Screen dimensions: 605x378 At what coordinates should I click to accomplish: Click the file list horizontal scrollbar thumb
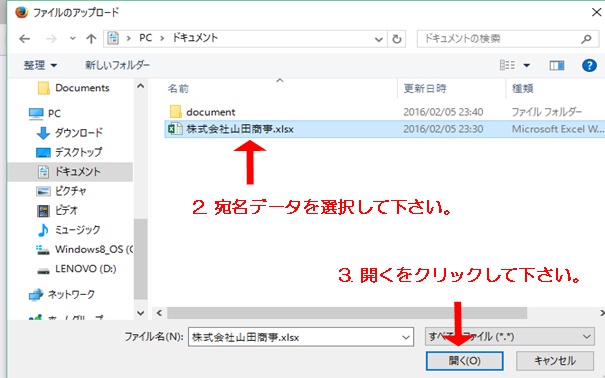click(x=347, y=313)
